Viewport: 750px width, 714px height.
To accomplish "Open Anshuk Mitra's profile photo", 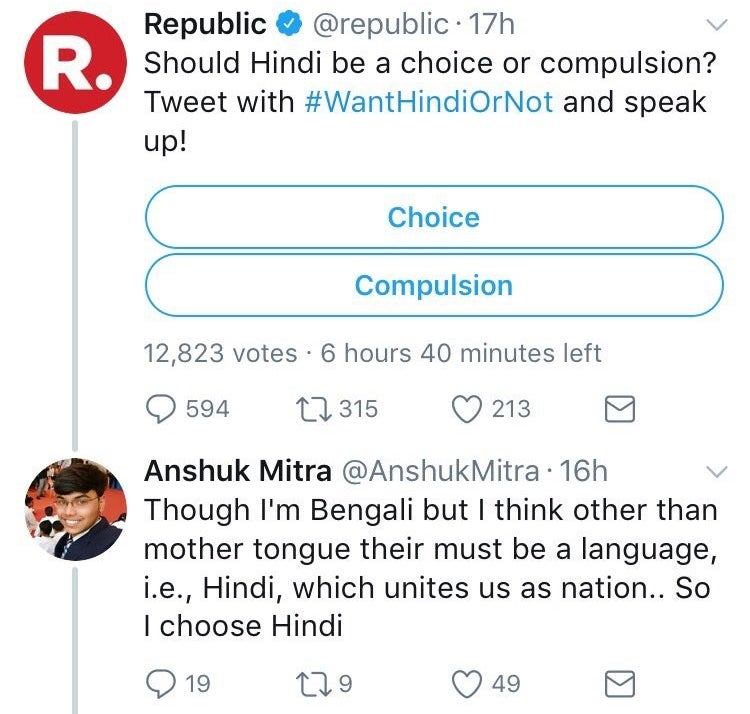I will 76,509.
